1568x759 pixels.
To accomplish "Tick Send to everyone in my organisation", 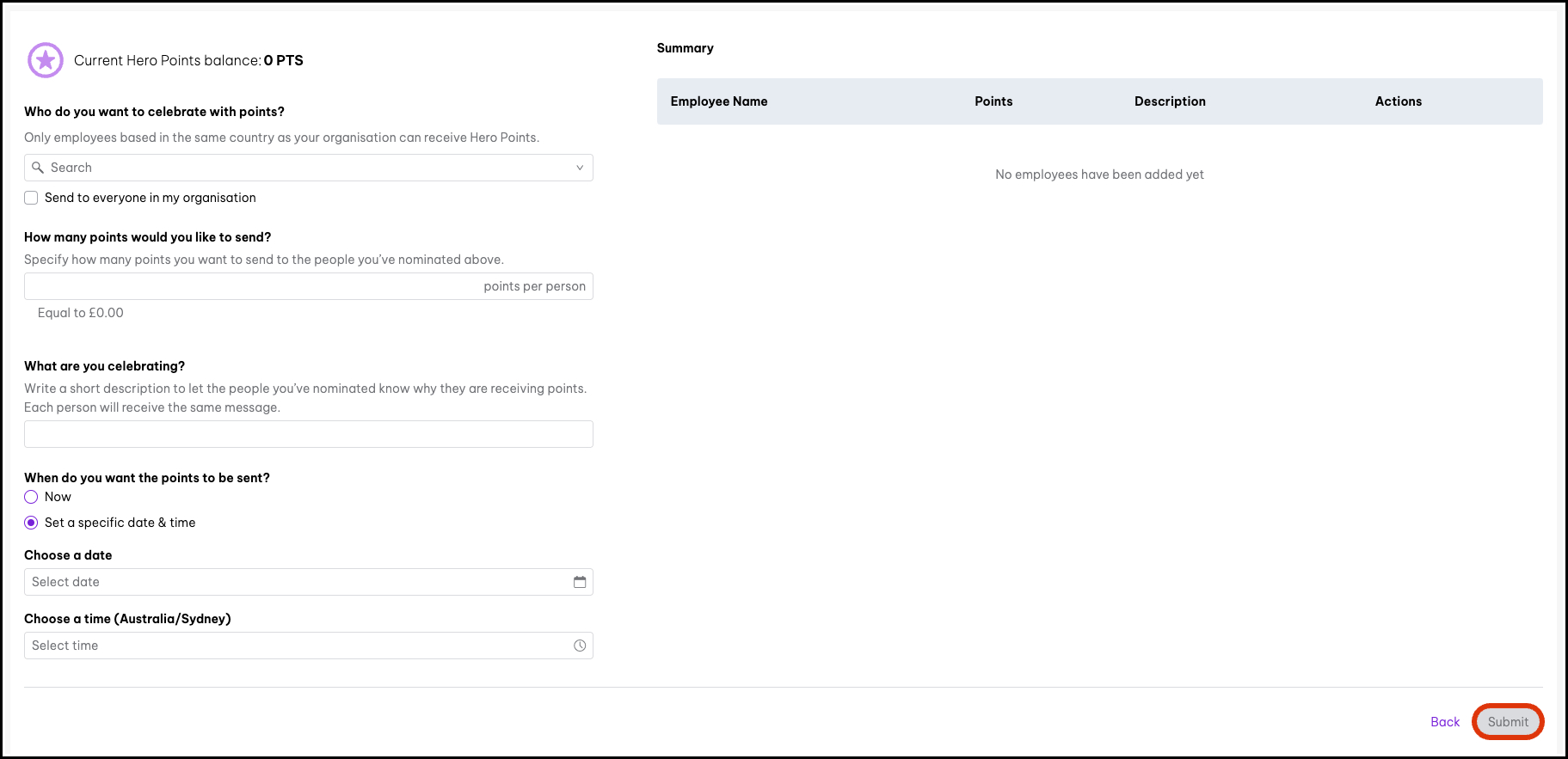I will pyautogui.click(x=31, y=198).
